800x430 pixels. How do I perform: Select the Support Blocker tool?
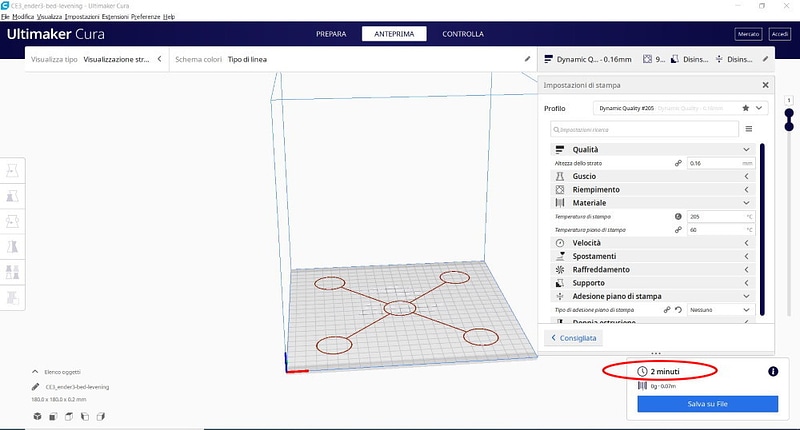[x=12, y=297]
